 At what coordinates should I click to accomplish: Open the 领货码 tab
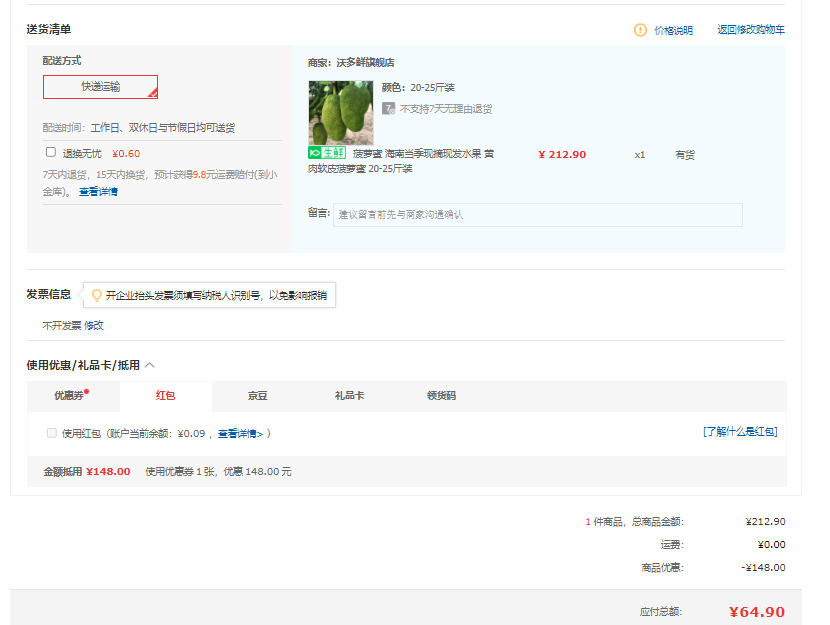click(441, 396)
